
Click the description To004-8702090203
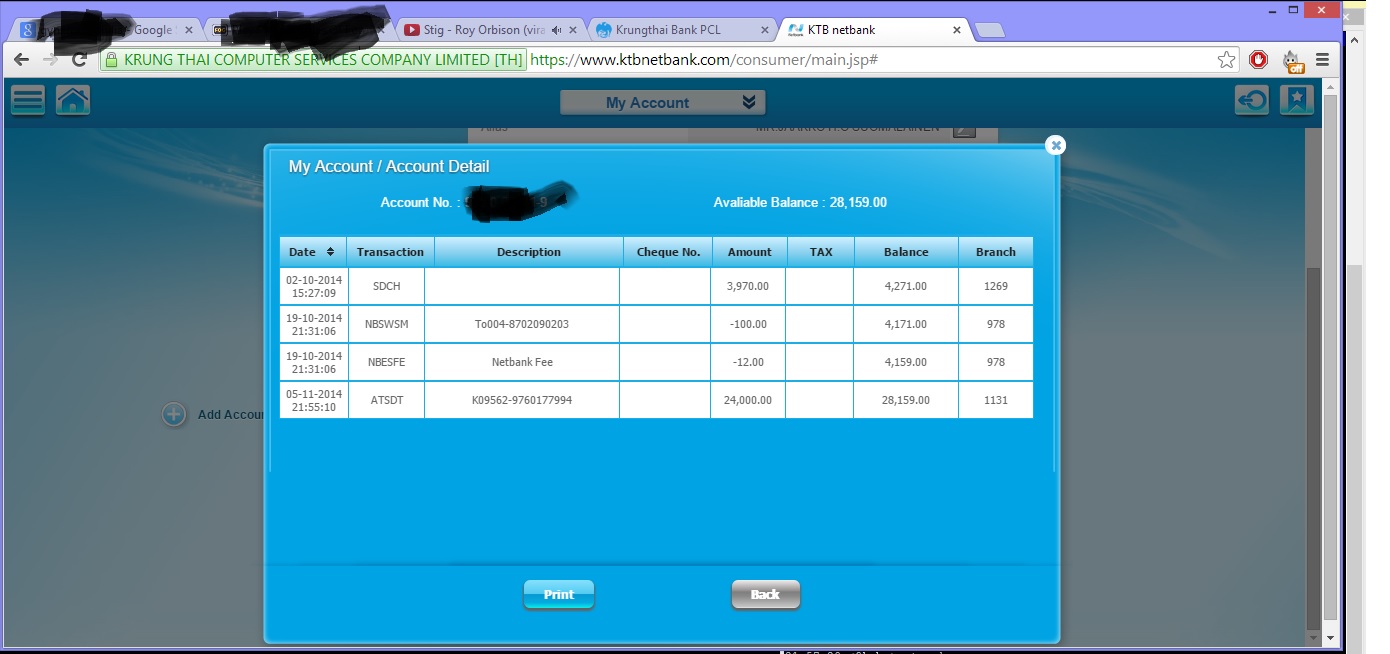coord(522,324)
